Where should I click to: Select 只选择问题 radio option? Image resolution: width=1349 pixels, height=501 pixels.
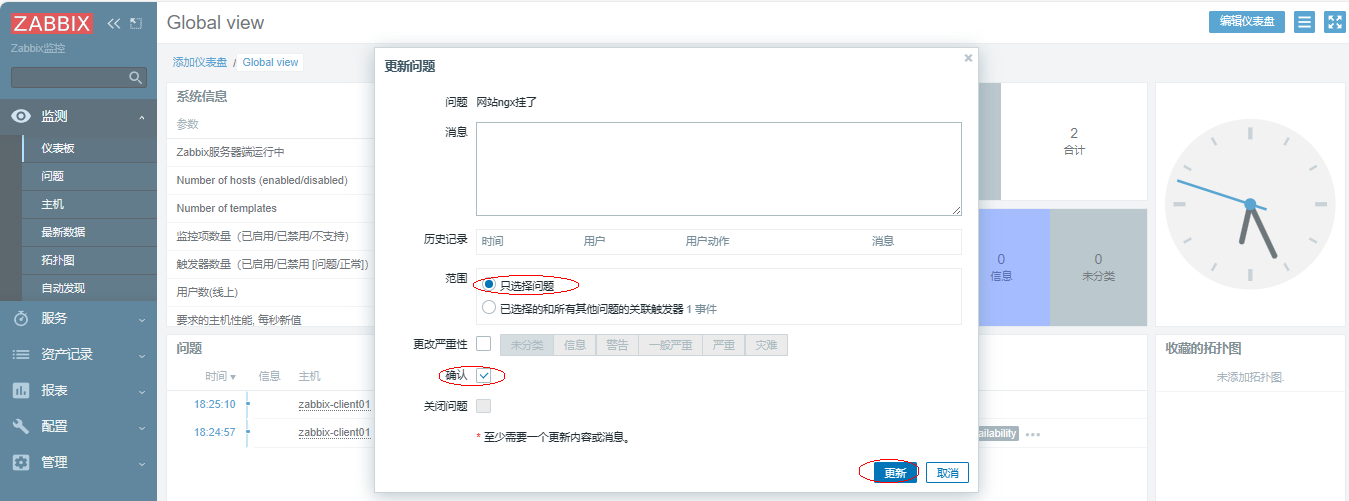[x=489, y=285]
